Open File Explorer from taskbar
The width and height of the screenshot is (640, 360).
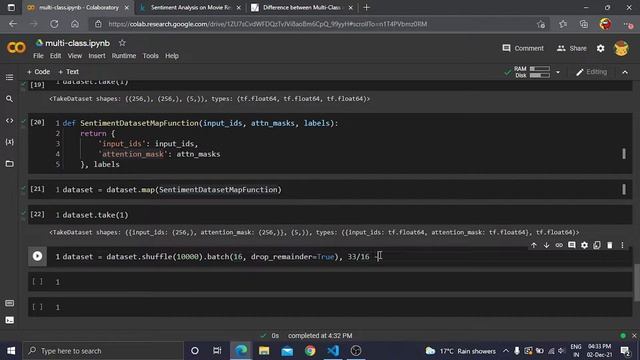(x=264, y=351)
